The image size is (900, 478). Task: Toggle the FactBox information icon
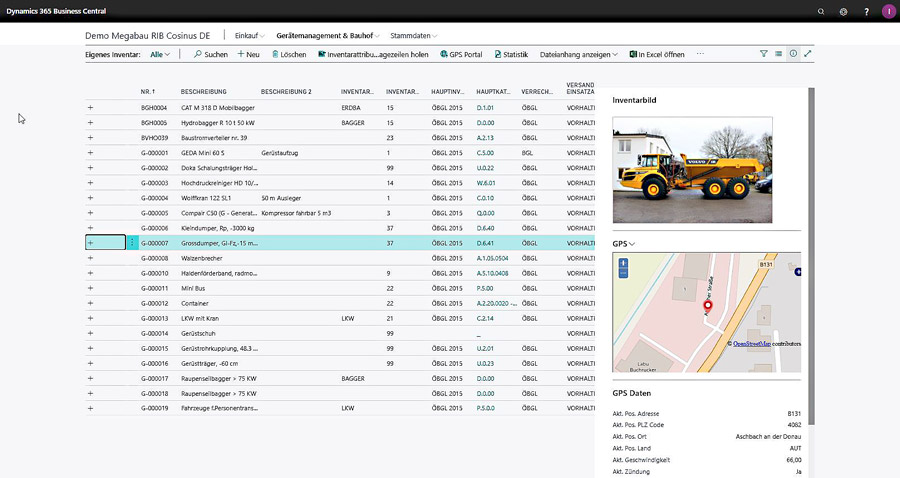click(x=793, y=54)
